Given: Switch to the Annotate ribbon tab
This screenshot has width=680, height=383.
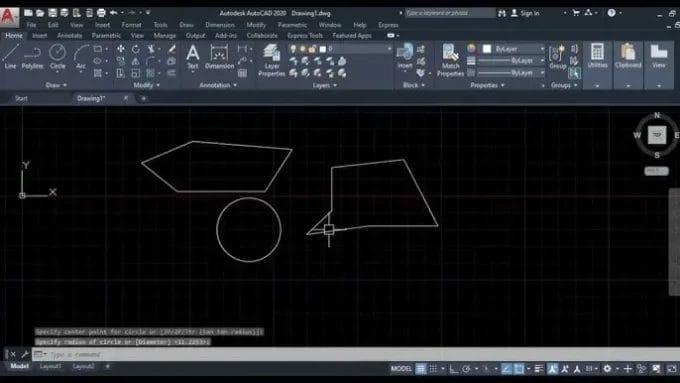Looking at the screenshot, I should pyautogui.click(x=69, y=36).
